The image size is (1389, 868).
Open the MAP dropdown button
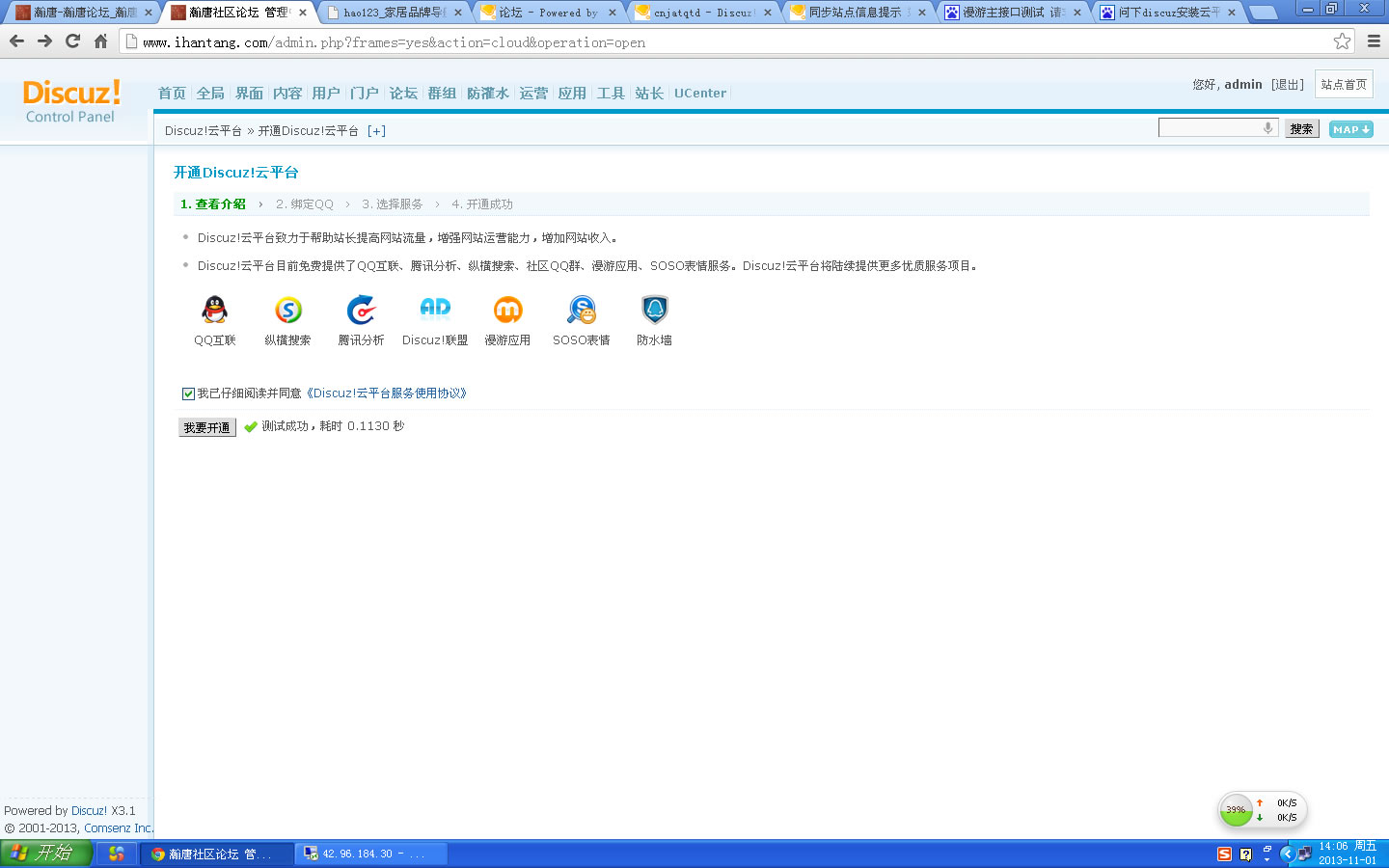(1350, 129)
